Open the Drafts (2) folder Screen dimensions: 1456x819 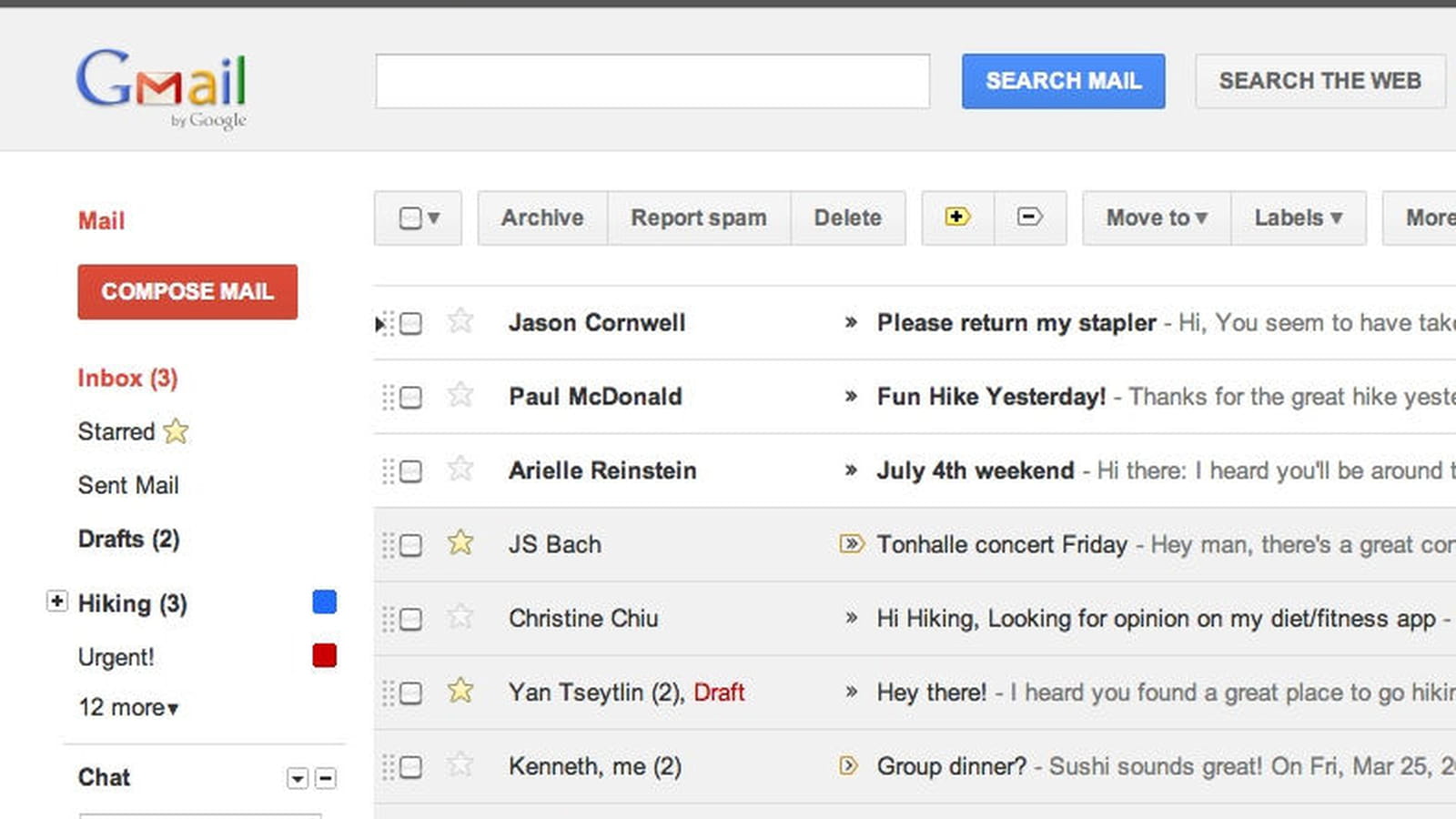(x=128, y=539)
